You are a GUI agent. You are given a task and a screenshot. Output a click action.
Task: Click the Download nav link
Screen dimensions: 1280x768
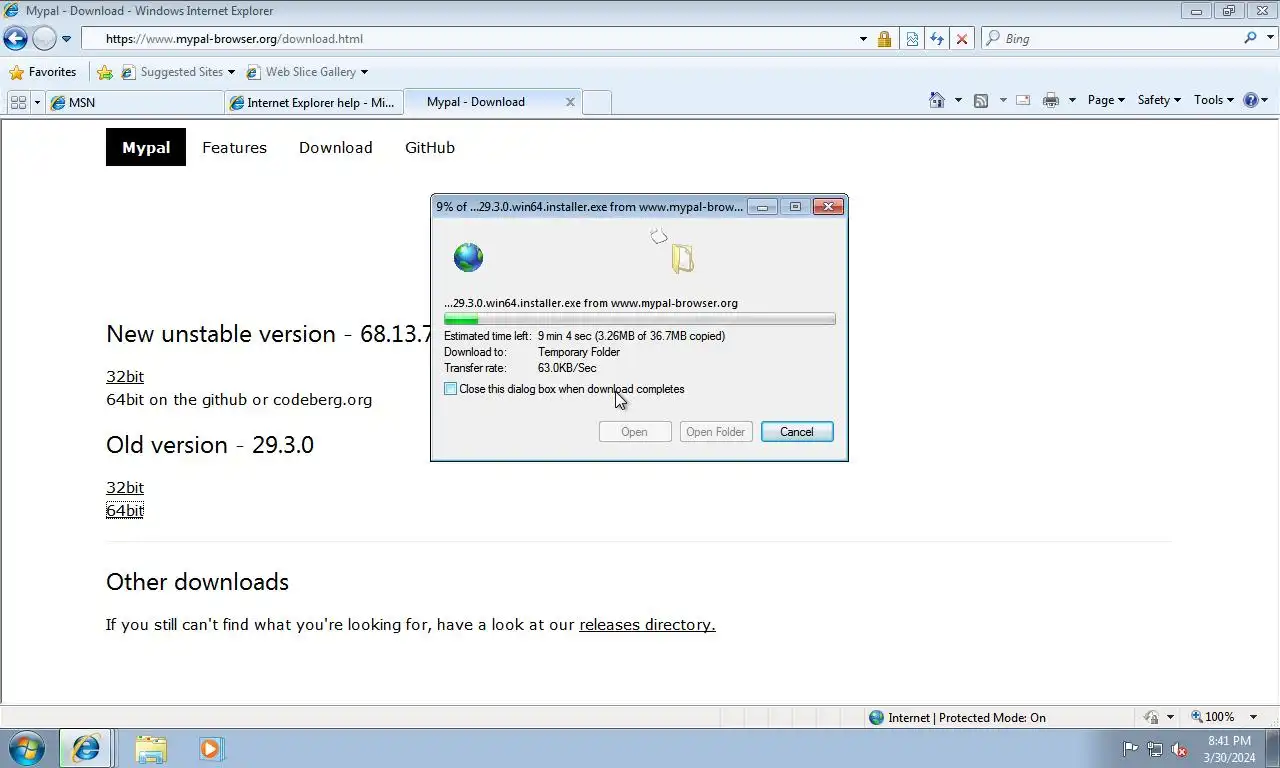335,147
